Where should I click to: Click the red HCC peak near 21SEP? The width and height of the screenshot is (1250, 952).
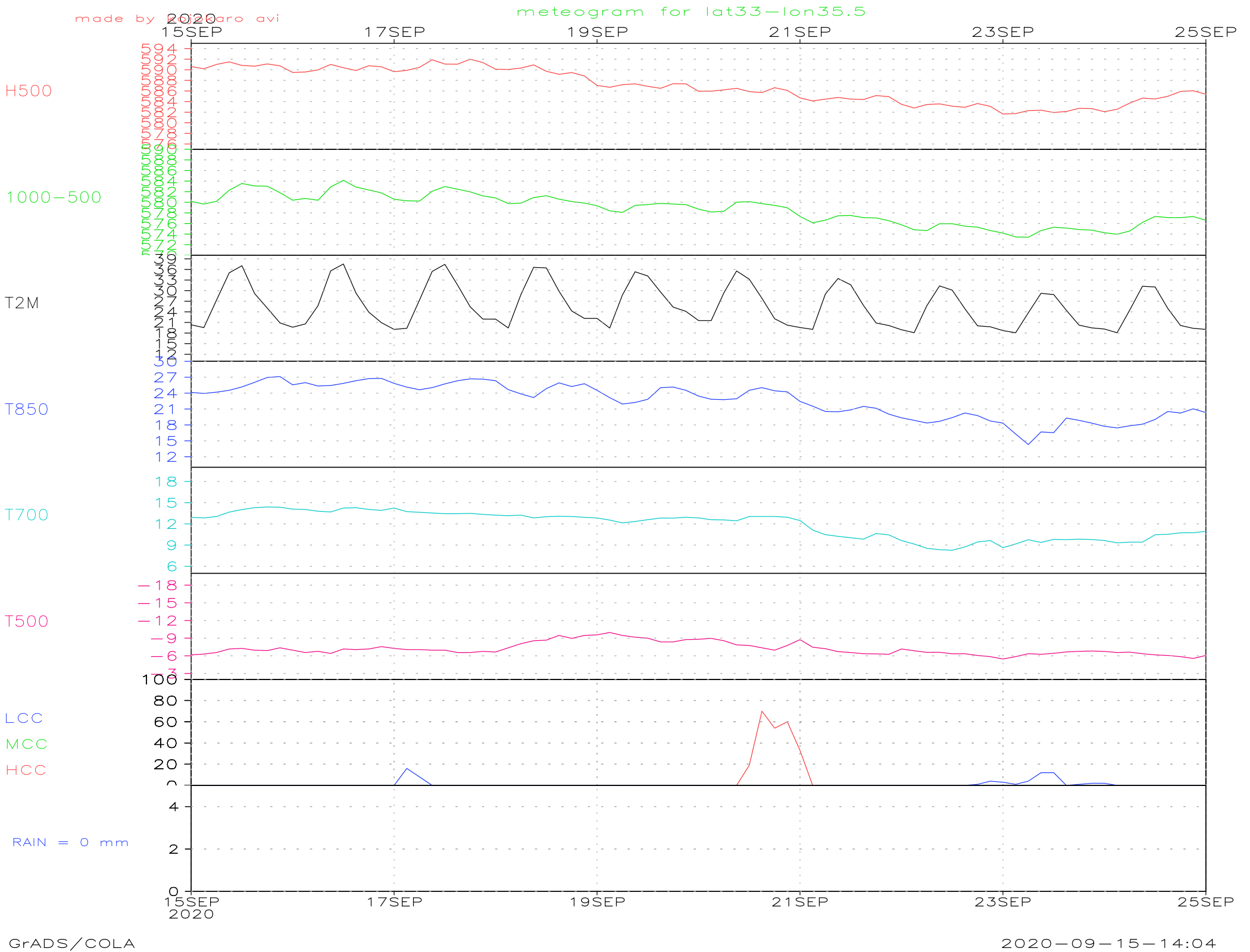click(762, 712)
